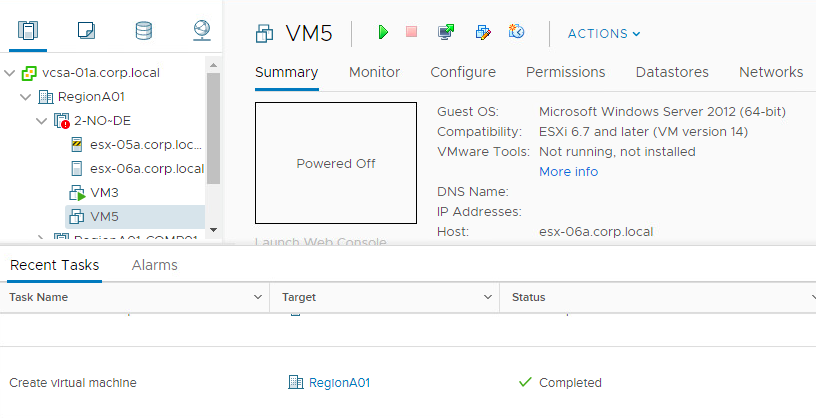
Task: Open VMs and Templates inventory view
Action: [86, 30]
